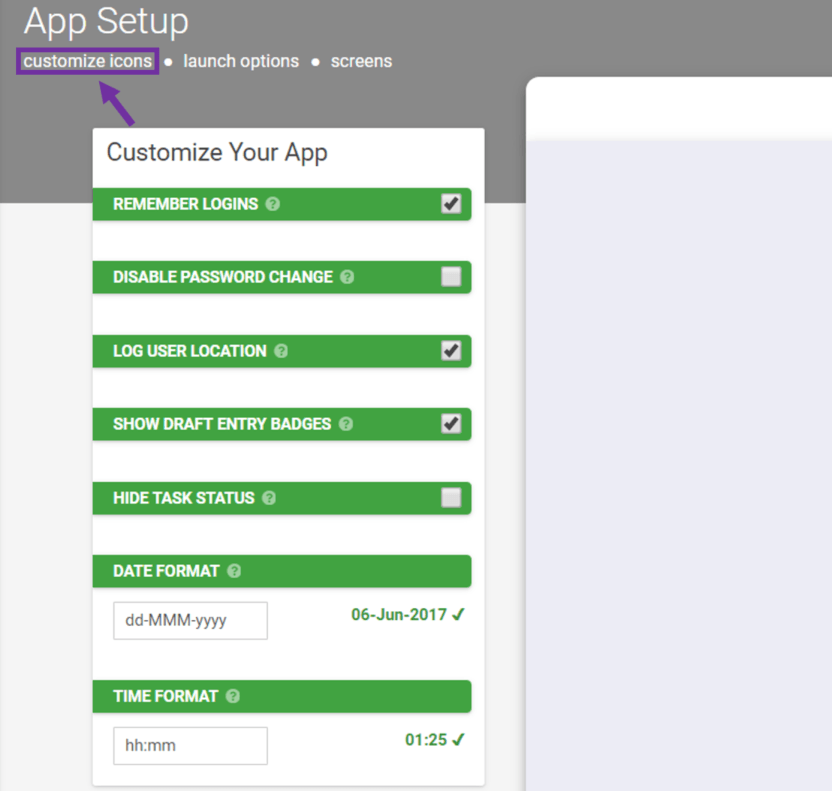Uncheck the Remember Logins checkbox

[452, 204]
